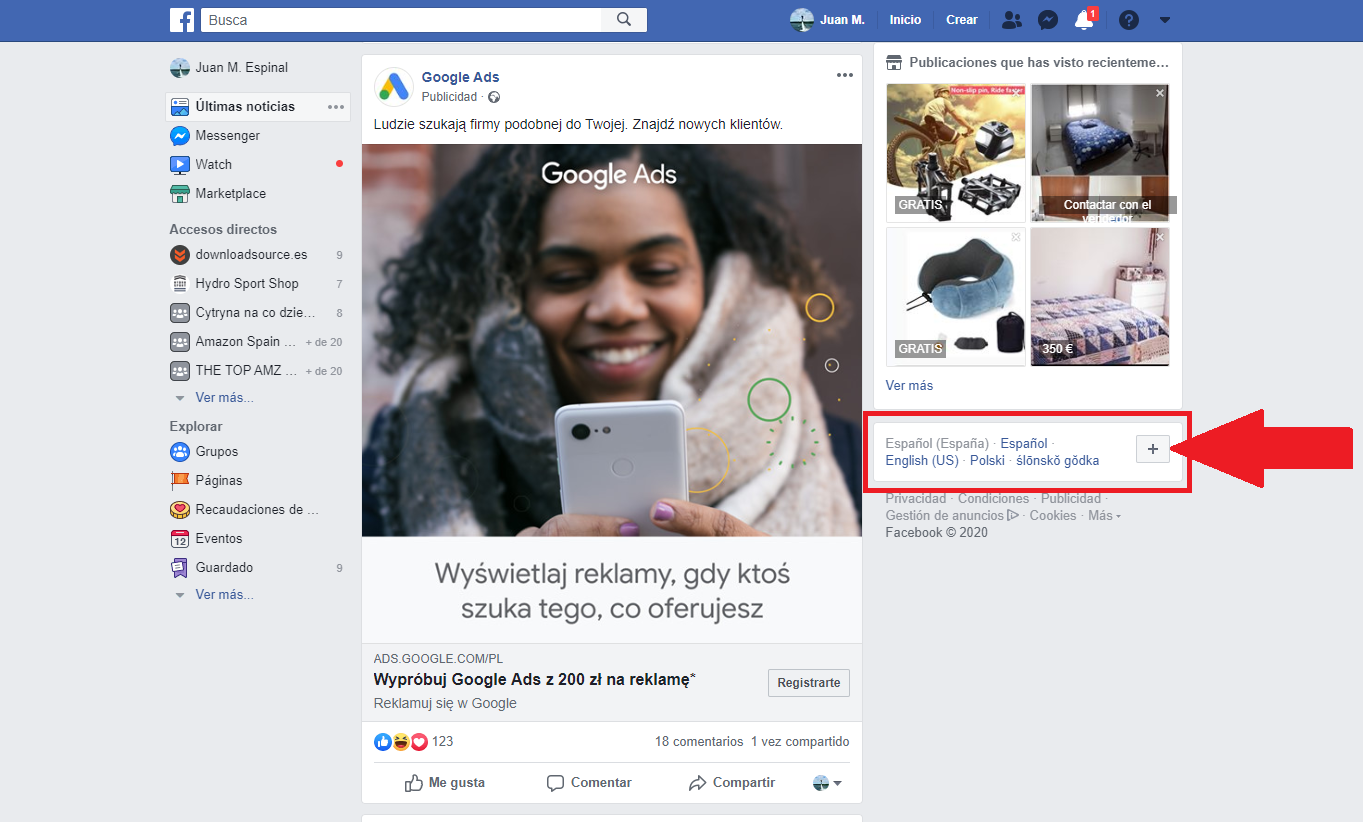The width and height of the screenshot is (1363, 822).
Task: Click the Facebook logo icon
Action: click(182, 20)
